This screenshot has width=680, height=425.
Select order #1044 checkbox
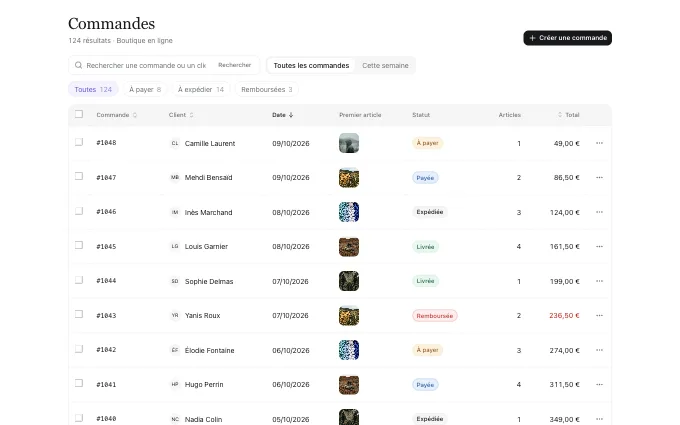click(78, 280)
